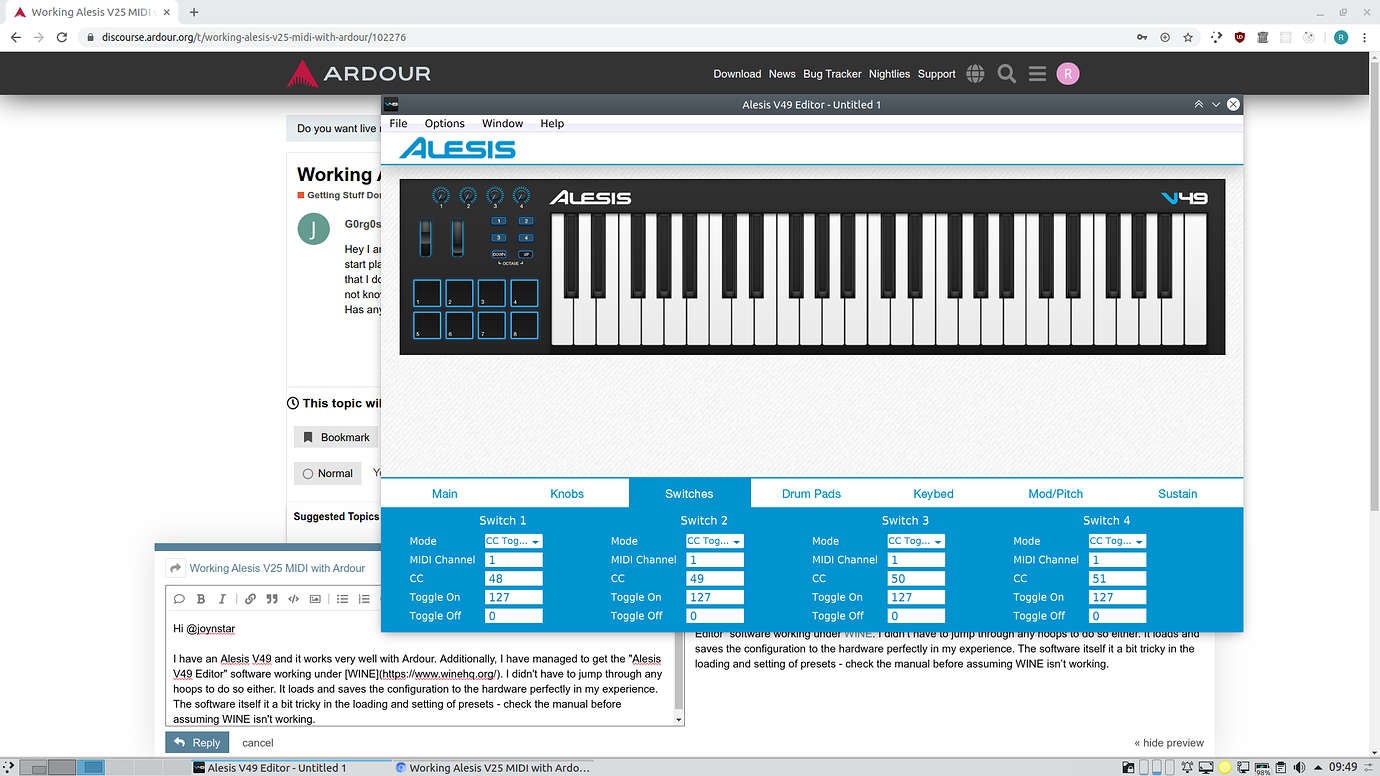The height and width of the screenshot is (776, 1380).
Task: Bookmark page with the star icon
Action: (1188, 37)
